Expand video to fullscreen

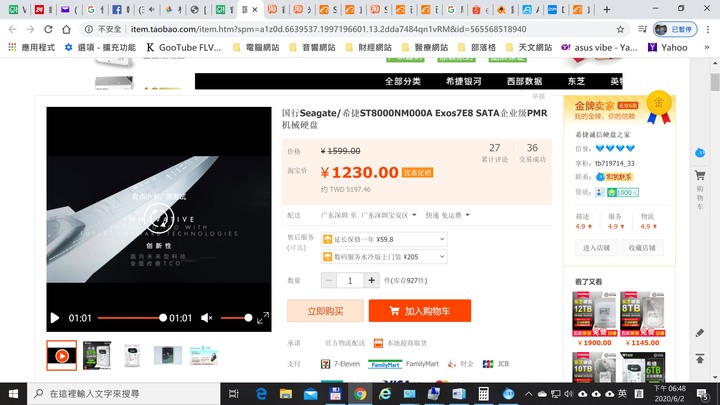tap(263, 318)
